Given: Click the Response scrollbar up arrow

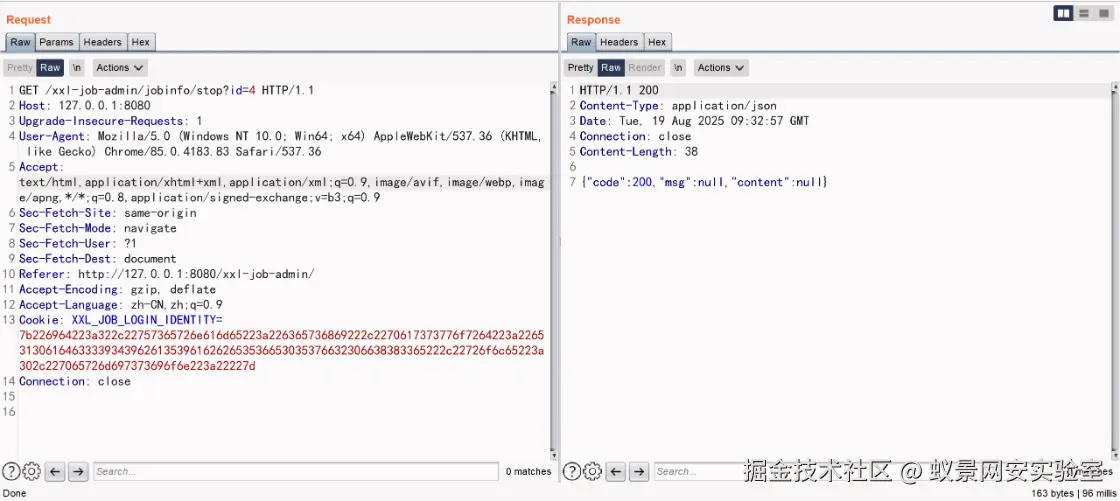Looking at the screenshot, I should coord(1115,88).
